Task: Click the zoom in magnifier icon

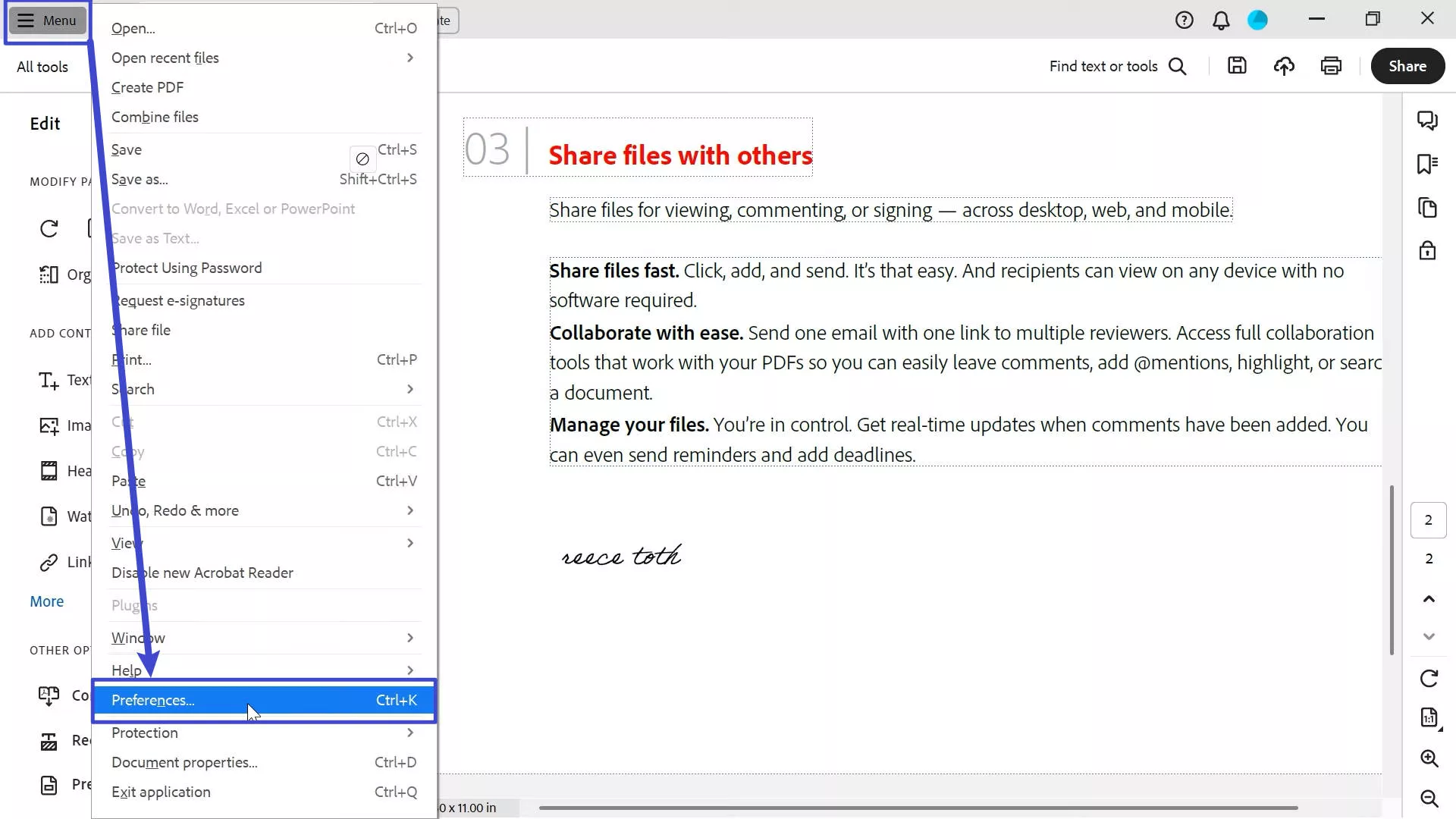Action: click(1429, 758)
